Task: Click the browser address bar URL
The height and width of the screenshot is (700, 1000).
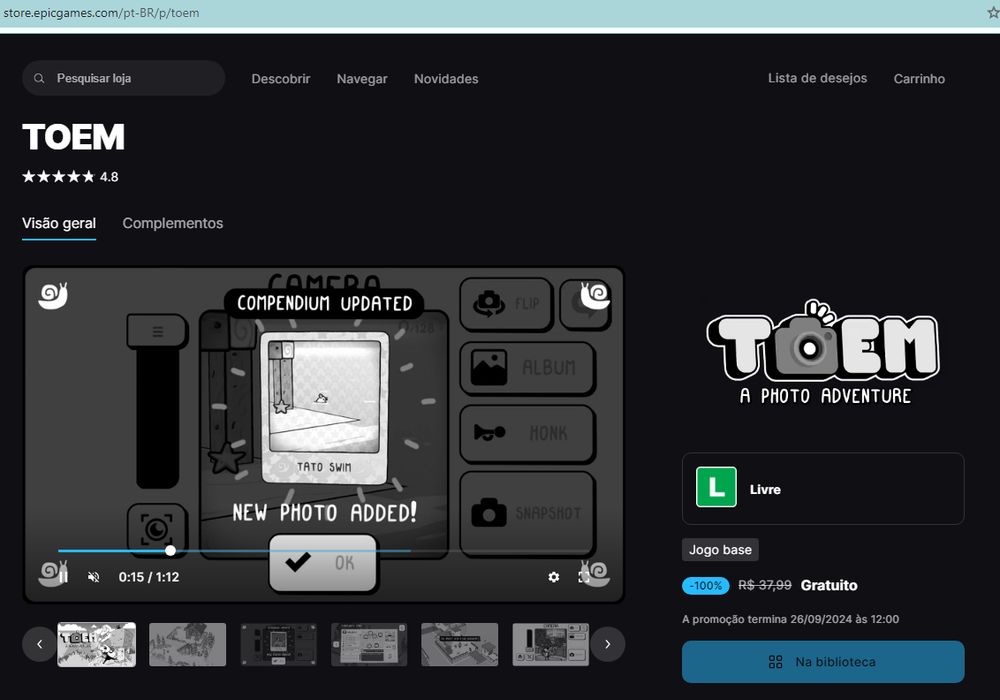Action: 101,13
